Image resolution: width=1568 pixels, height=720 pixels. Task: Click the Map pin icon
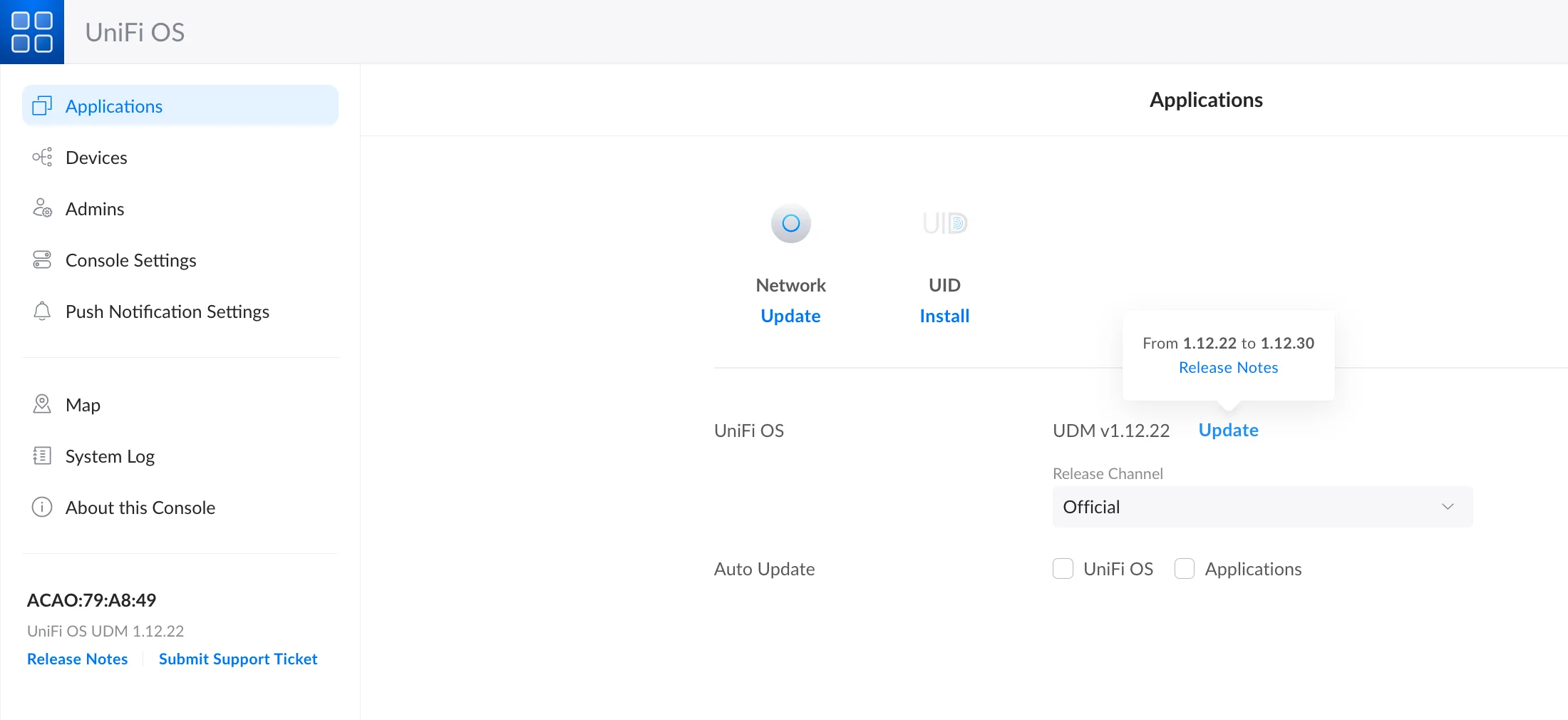[42, 405]
